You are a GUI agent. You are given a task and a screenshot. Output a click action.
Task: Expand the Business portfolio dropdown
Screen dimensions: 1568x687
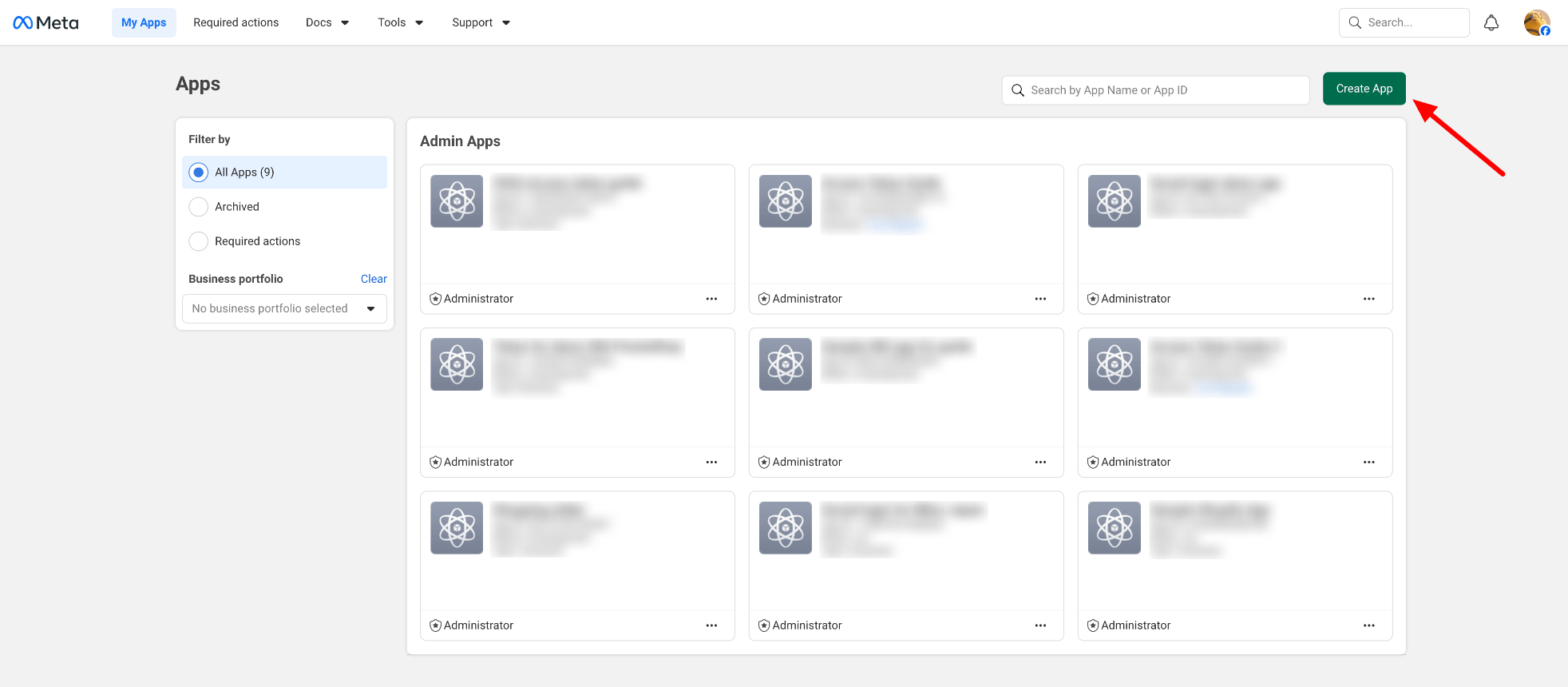click(x=284, y=308)
